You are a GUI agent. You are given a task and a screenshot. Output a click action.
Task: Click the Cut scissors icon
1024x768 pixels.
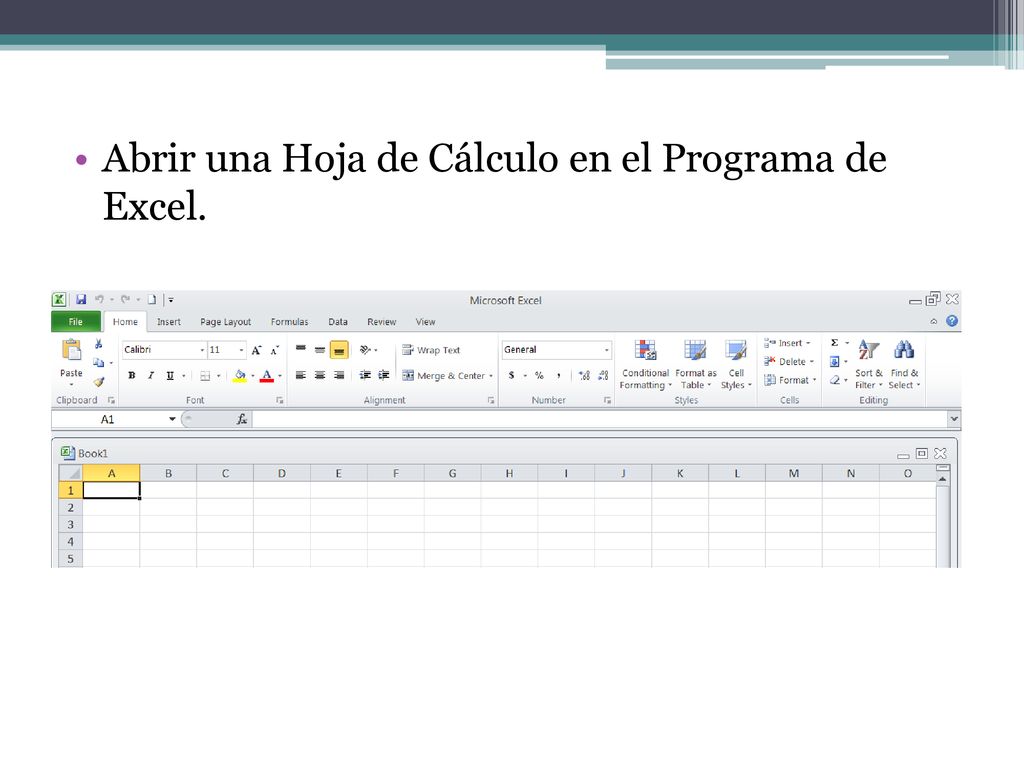pyautogui.click(x=99, y=344)
